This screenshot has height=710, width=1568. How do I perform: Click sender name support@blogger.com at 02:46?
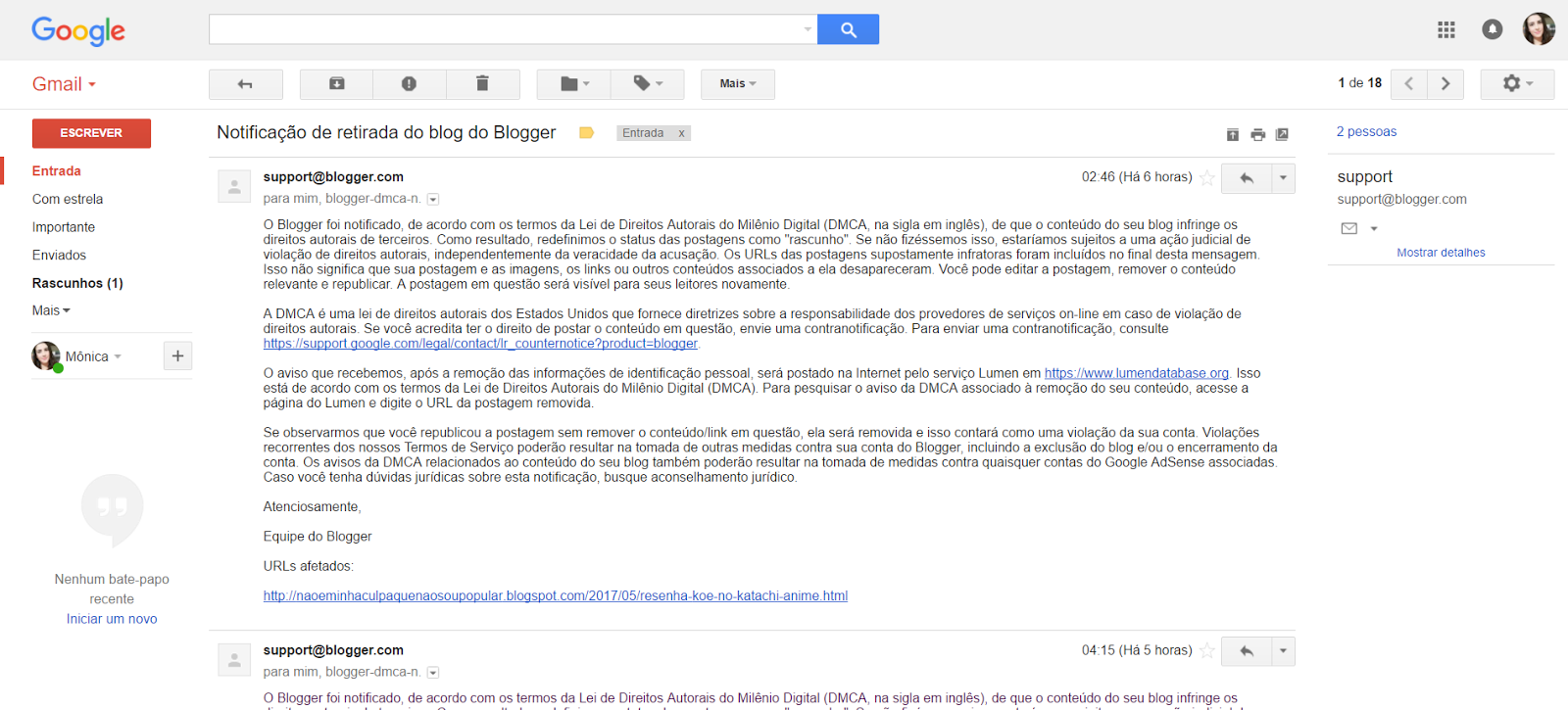(x=333, y=177)
